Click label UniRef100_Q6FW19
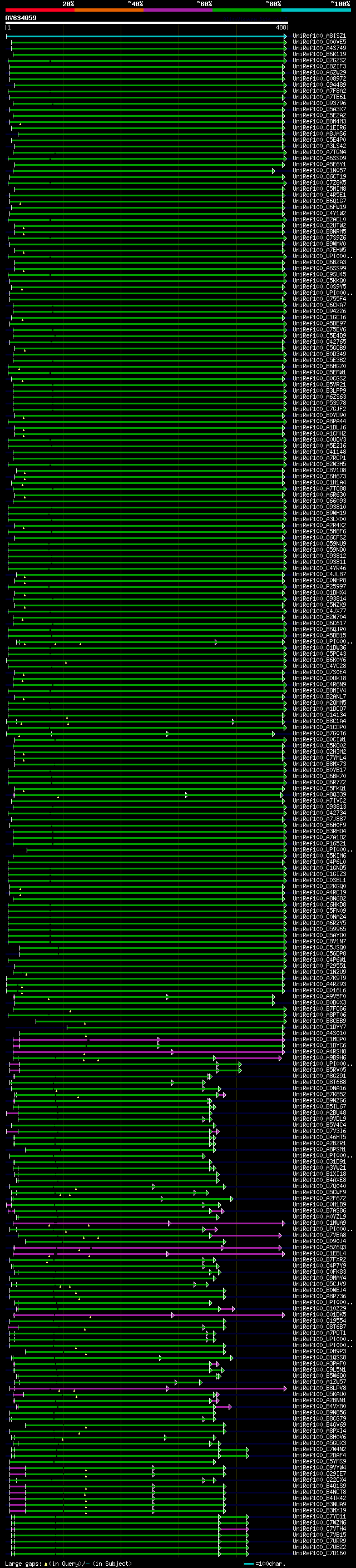This screenshot has height=1568, width=356. pyautogui.click(x=319, y=207)
